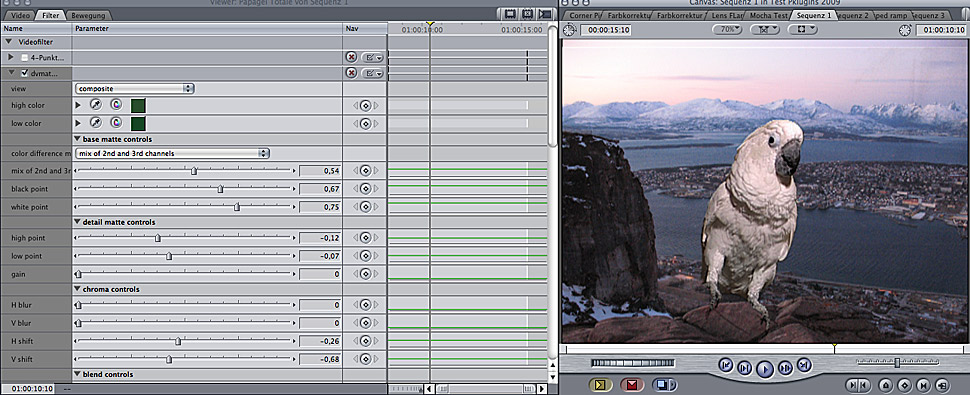Viewport: 970px width, 395px height.
Task: Open the Corner Pin sequence tab
Action: coord(584,14)
